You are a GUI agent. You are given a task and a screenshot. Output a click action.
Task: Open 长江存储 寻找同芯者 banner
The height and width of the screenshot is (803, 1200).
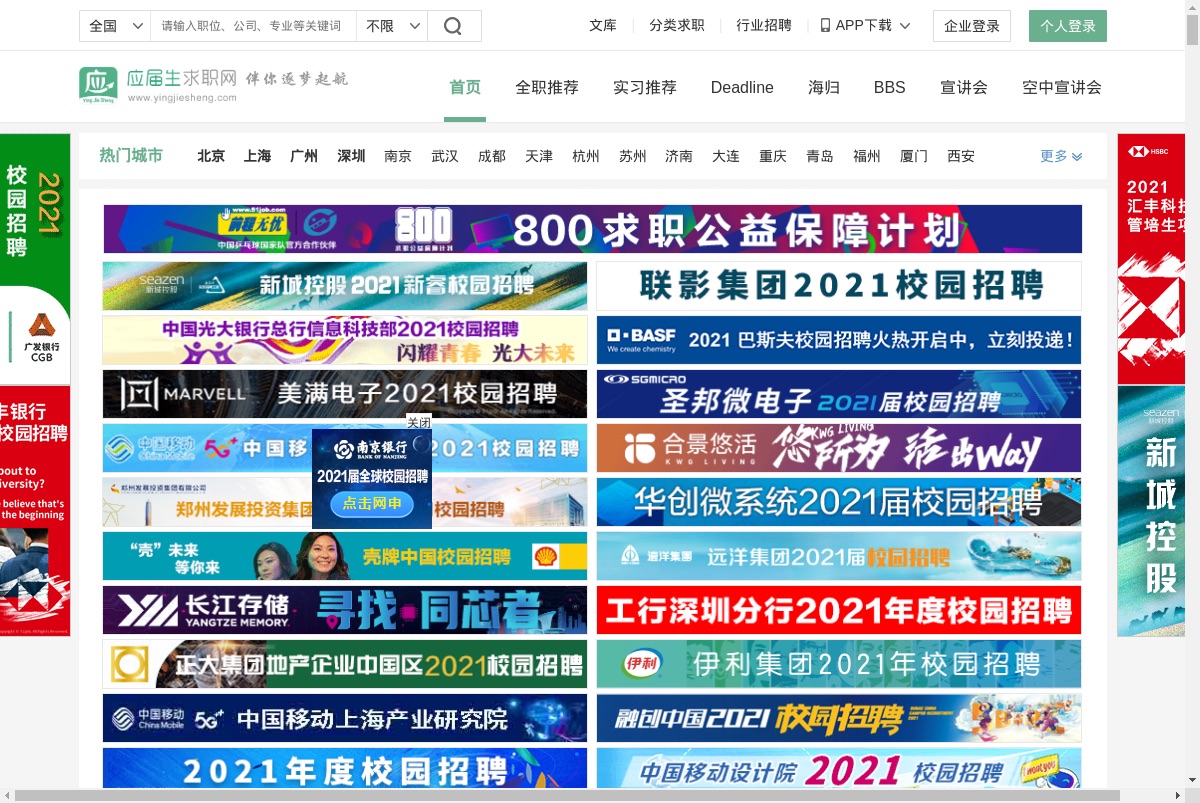(x=345, y=610)
